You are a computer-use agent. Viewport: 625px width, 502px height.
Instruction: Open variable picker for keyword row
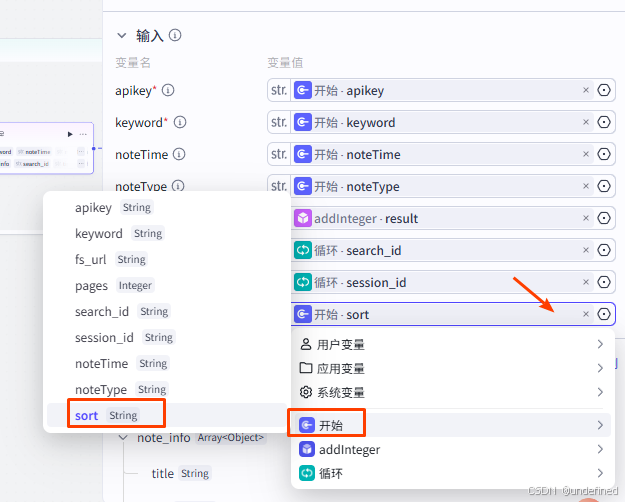coord(604,122)
